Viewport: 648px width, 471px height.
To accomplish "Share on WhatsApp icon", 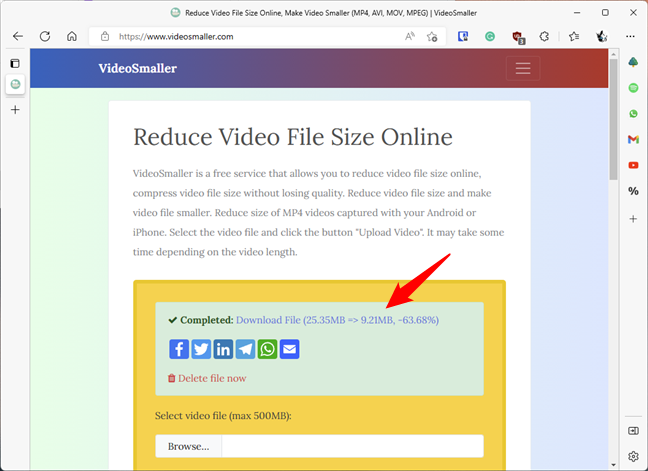I will point(267,349).
